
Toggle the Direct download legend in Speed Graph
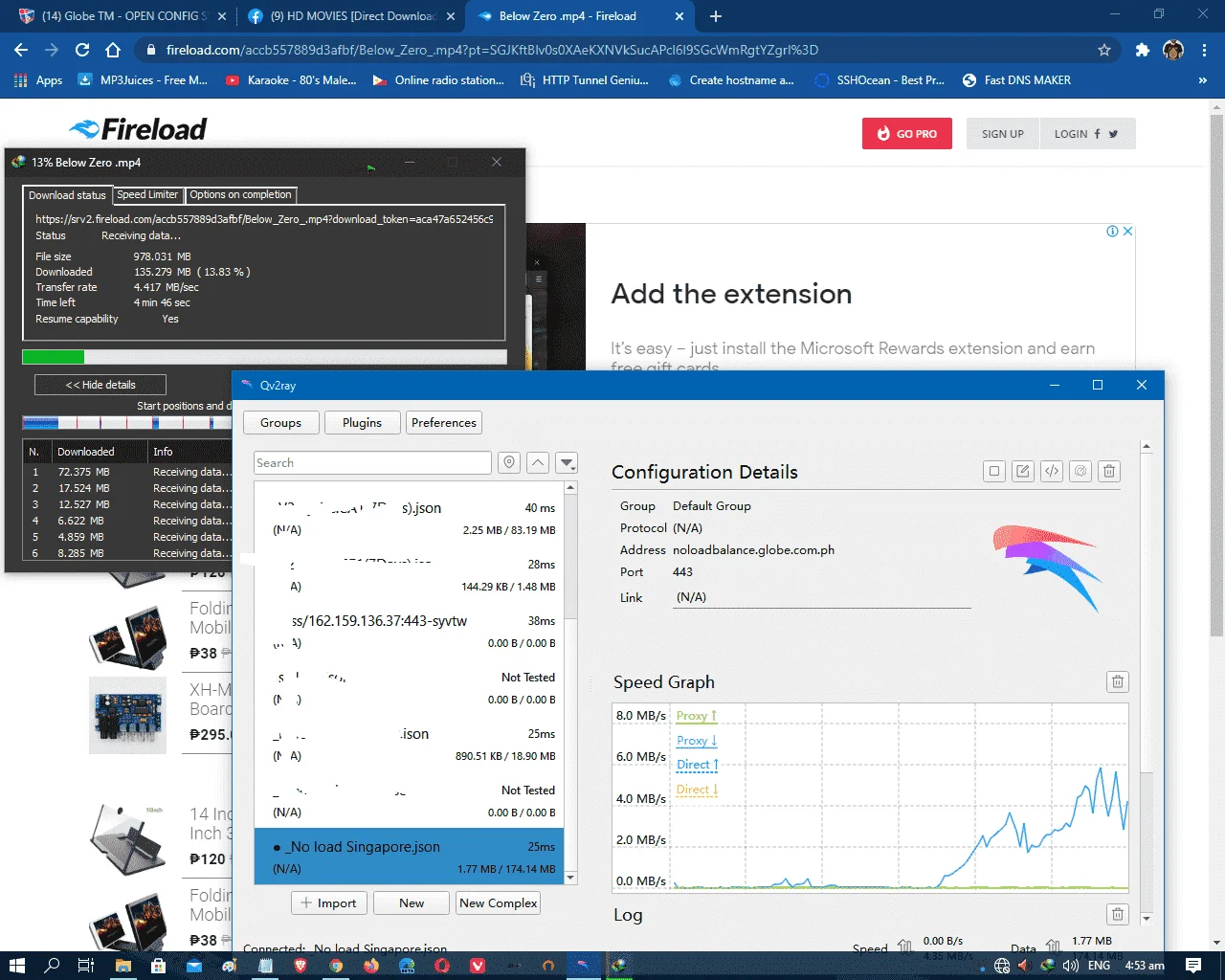(696, 790)
